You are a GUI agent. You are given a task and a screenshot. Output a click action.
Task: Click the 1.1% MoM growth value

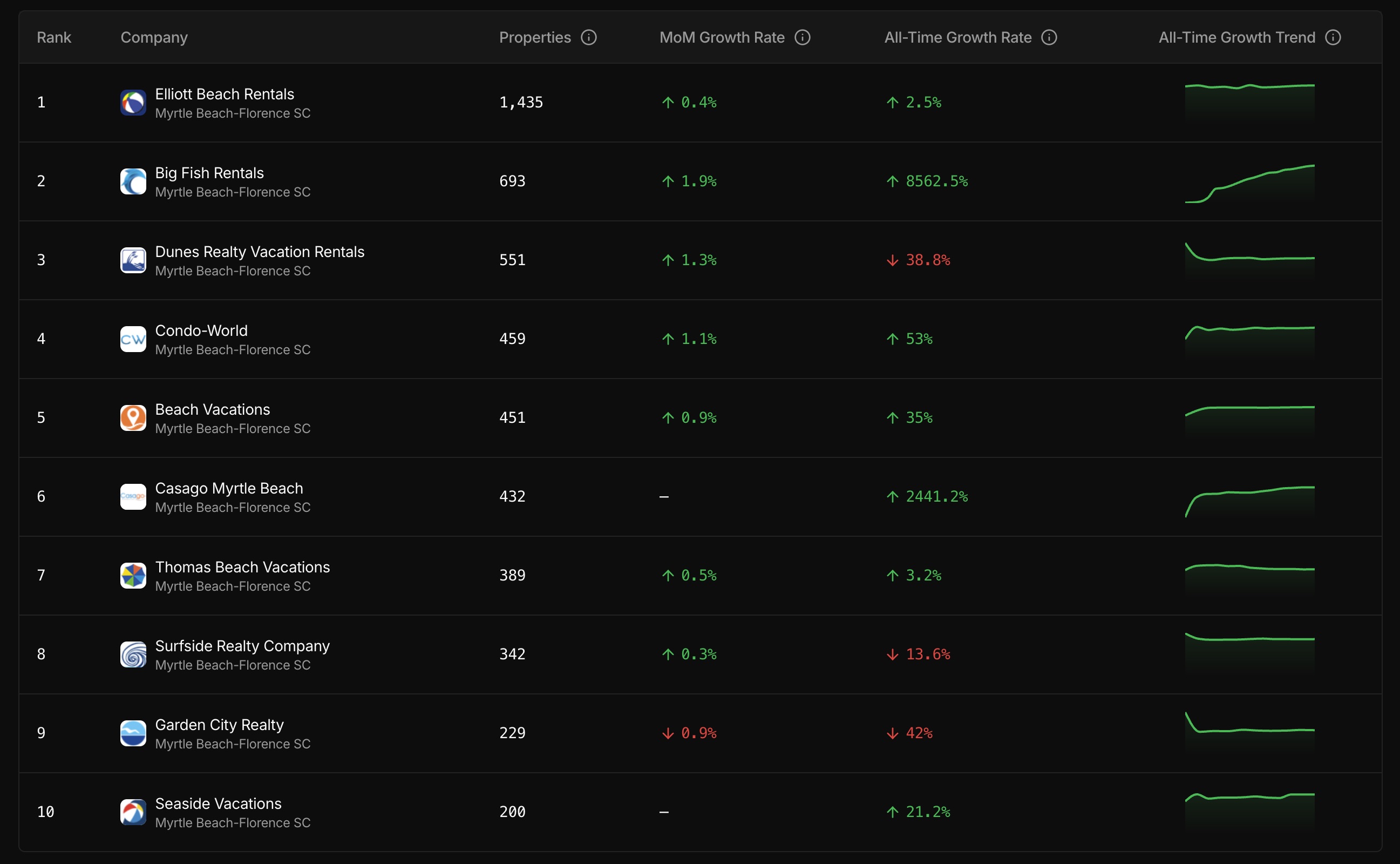click(x=689, y=340)
